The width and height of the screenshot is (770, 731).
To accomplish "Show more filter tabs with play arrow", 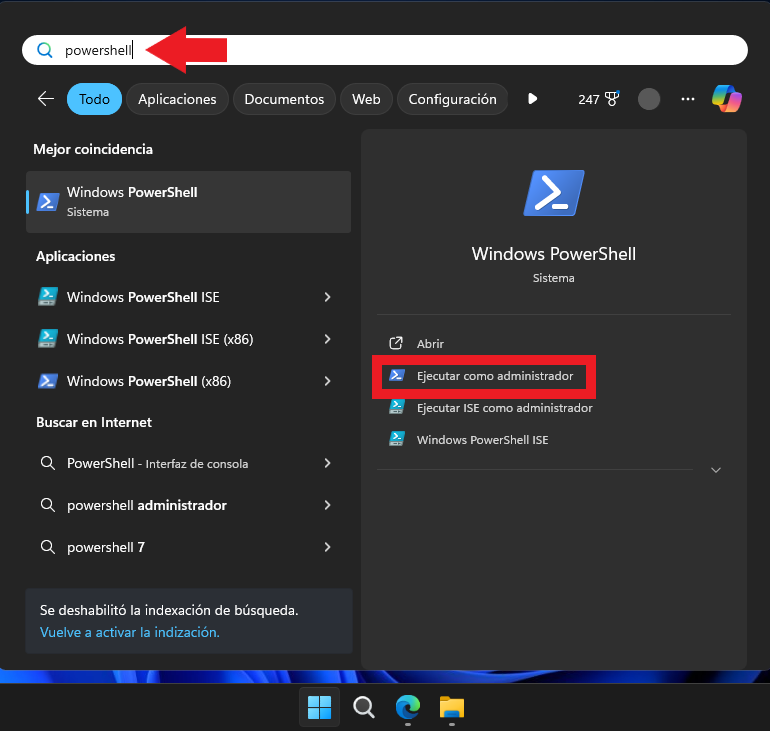I will click(x=532, y=99).
